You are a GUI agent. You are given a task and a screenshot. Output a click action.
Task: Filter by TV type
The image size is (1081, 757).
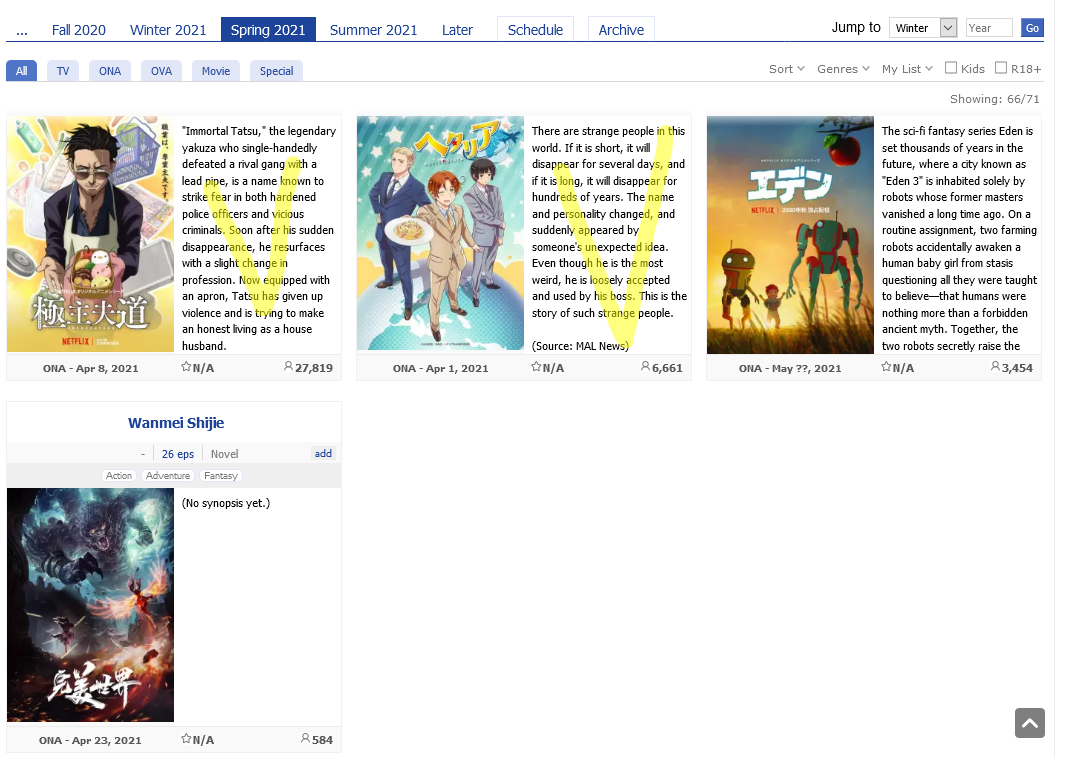click(63, 71)
